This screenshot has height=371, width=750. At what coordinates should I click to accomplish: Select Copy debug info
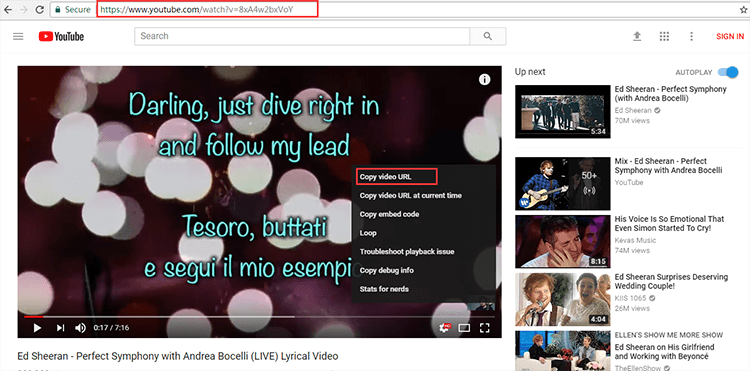coord(386,270)
